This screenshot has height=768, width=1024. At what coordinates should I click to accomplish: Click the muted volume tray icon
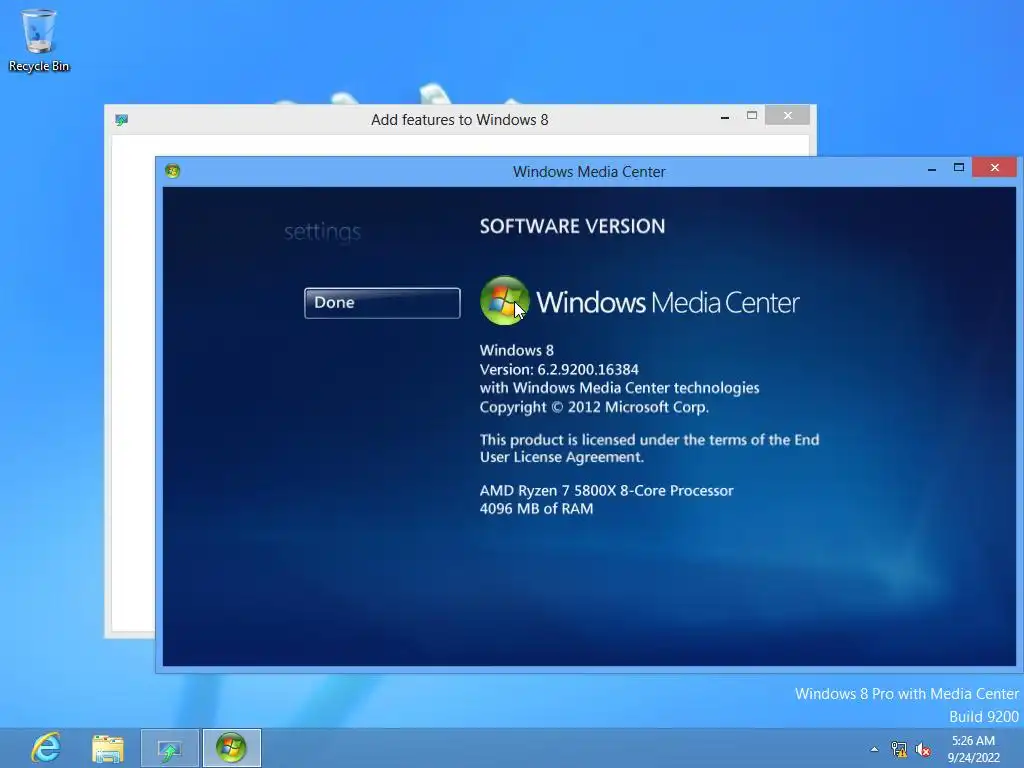pos(923,749)
